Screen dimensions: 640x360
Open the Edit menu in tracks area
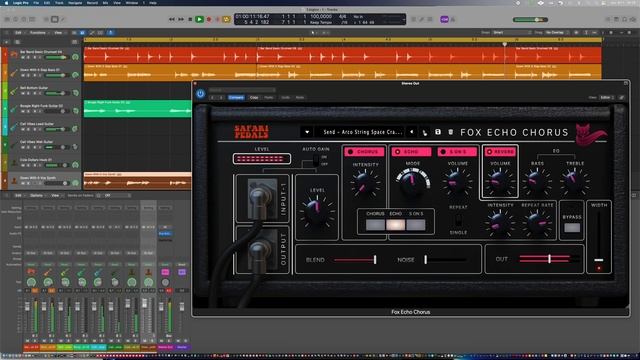18,33
